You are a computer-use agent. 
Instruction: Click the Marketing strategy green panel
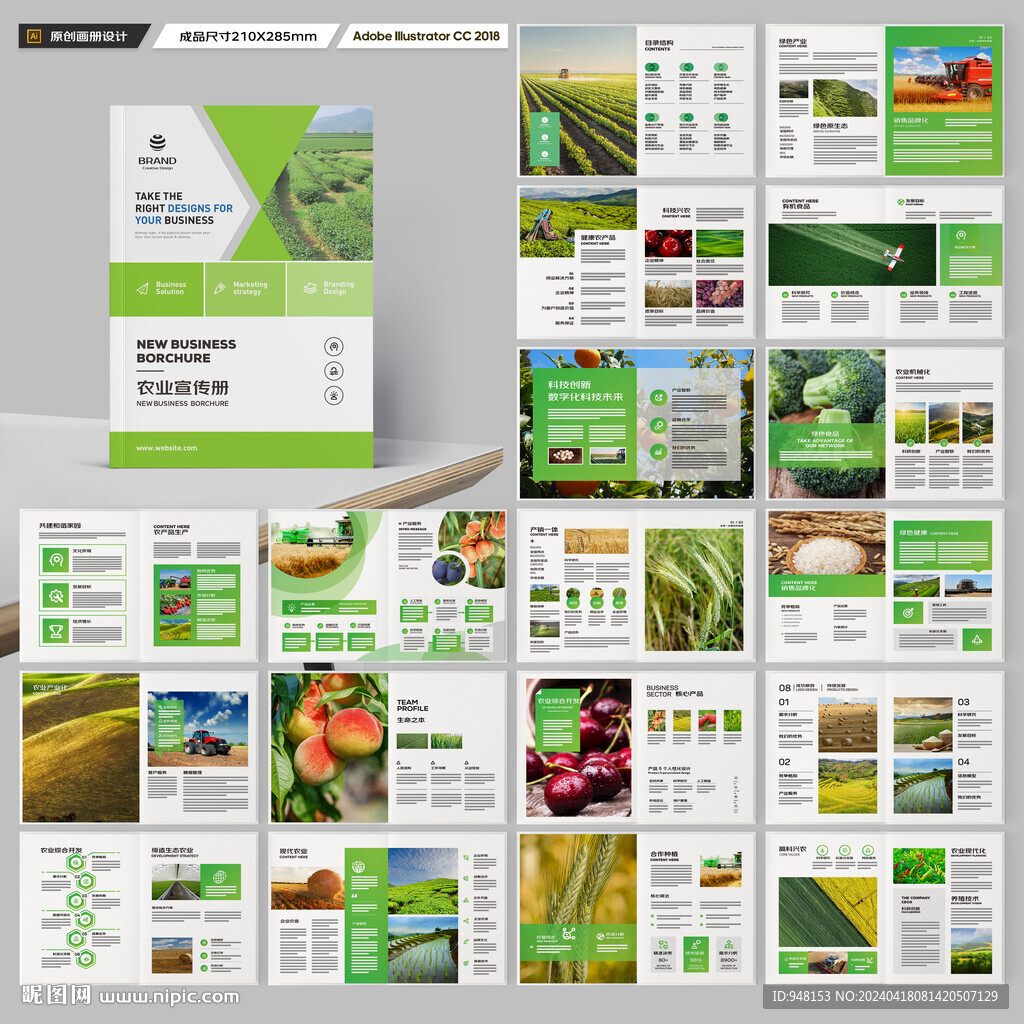pyautogui.click(x=246, y=289)
